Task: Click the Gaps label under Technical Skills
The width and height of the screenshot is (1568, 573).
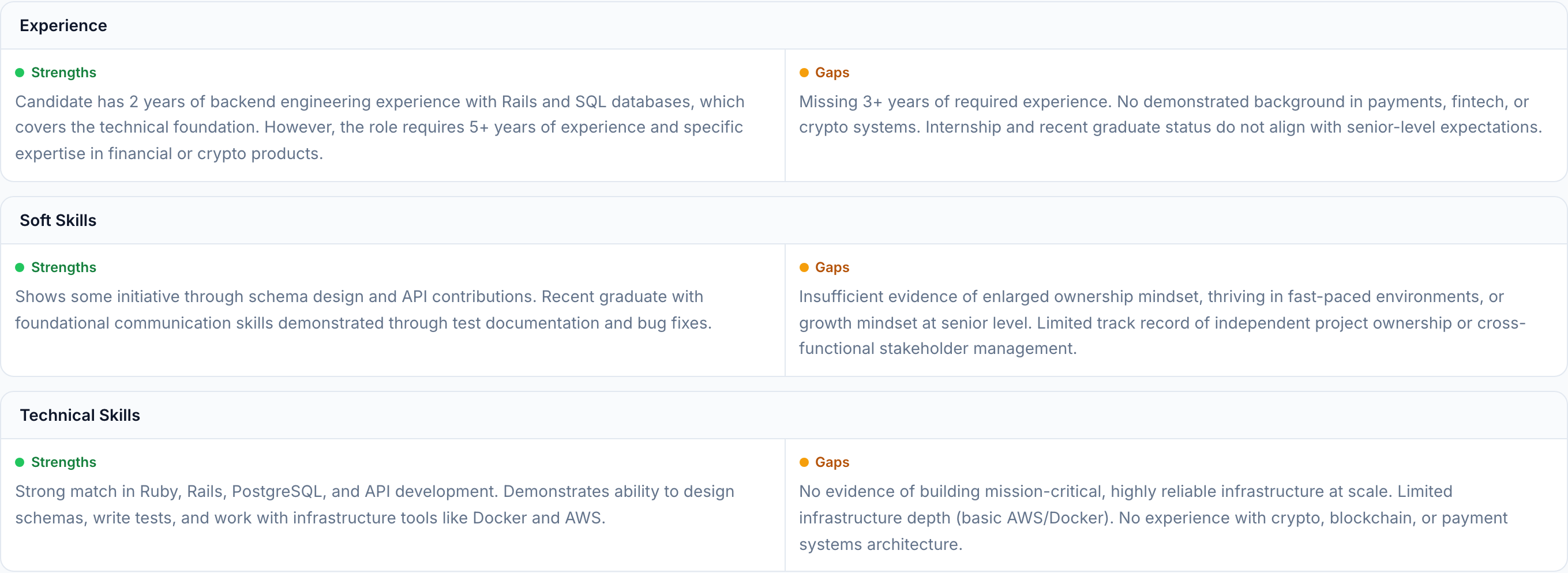Action: click(x=831, y=462)
